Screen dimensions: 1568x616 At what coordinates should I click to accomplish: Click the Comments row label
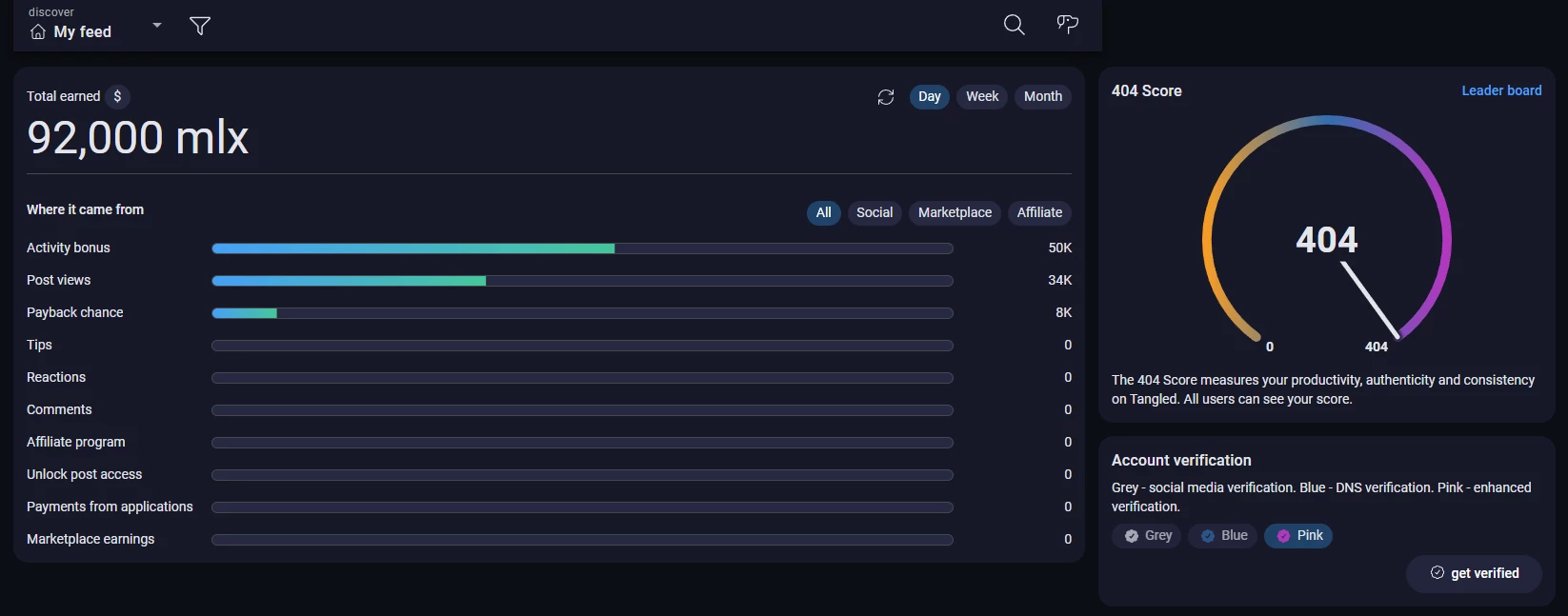(x=59, y=409)
